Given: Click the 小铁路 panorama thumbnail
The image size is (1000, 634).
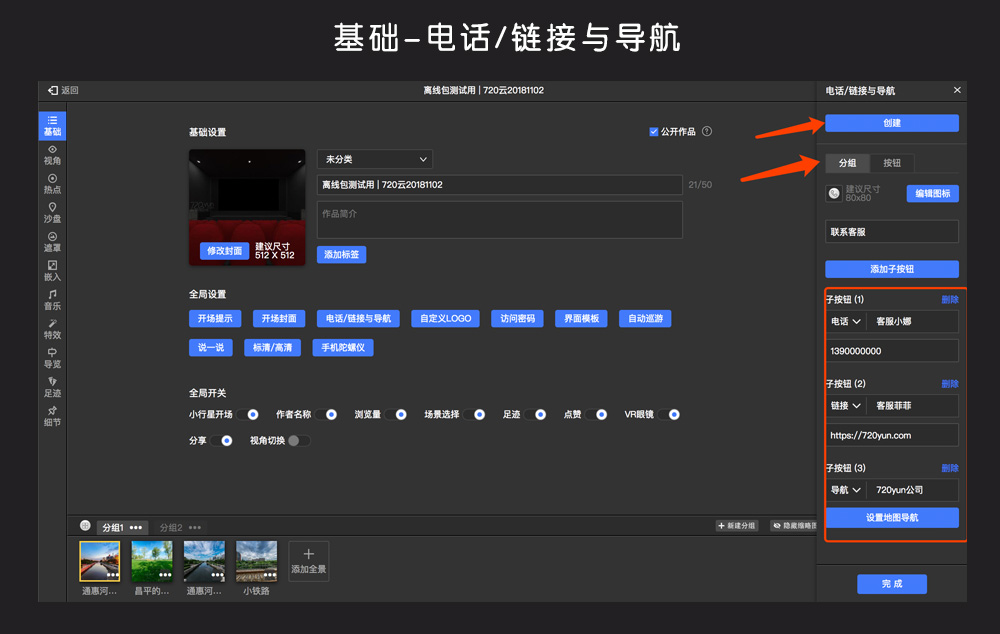Looking at the screenshot, I should (256, 562).
